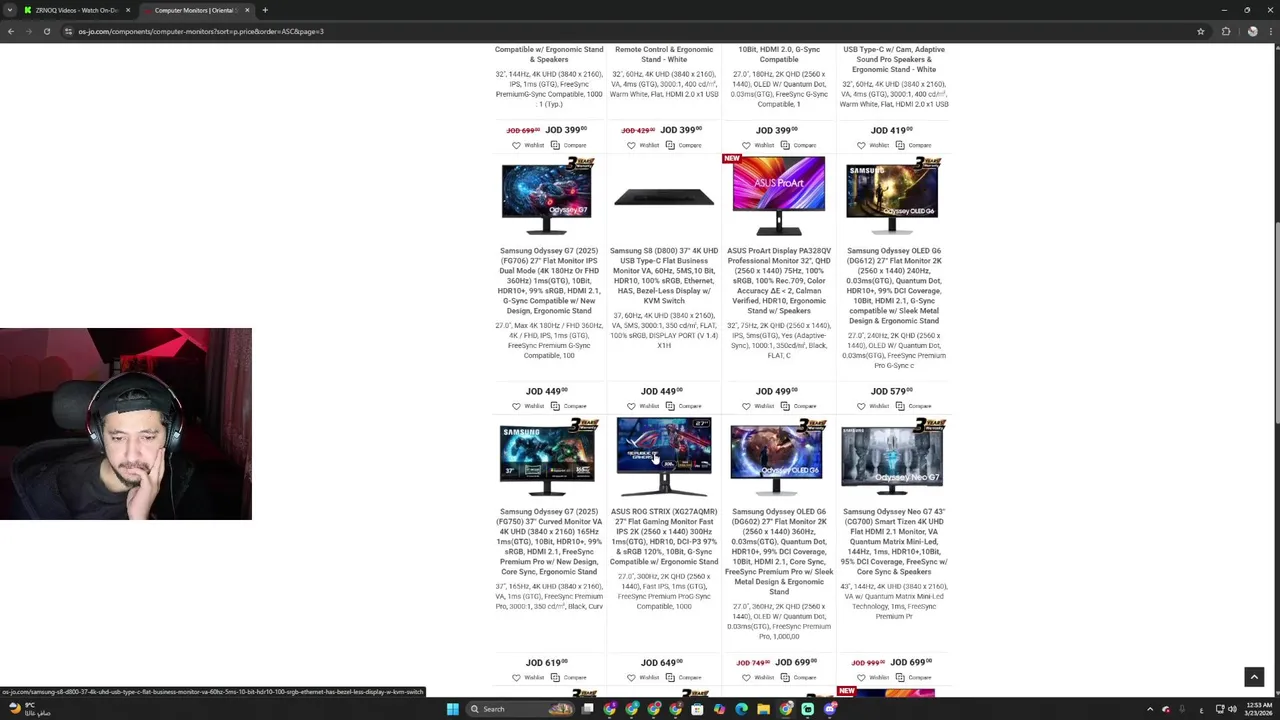Viewport: 1280px width, 720px height.
Task: Compare the Samsung Odyssey Neo G7 43"
Action: click(913, 677)
